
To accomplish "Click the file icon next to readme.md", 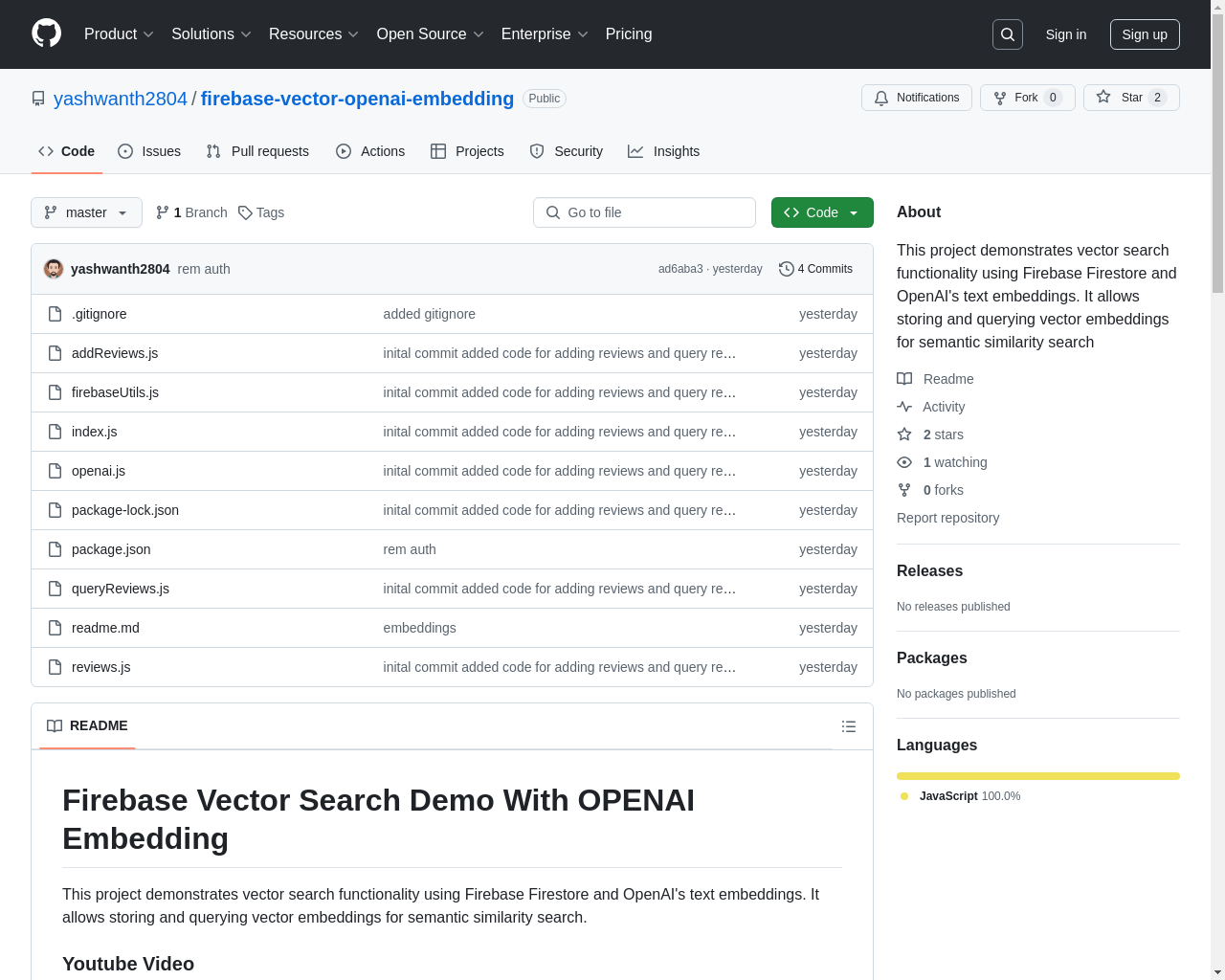I will [56, 628].
